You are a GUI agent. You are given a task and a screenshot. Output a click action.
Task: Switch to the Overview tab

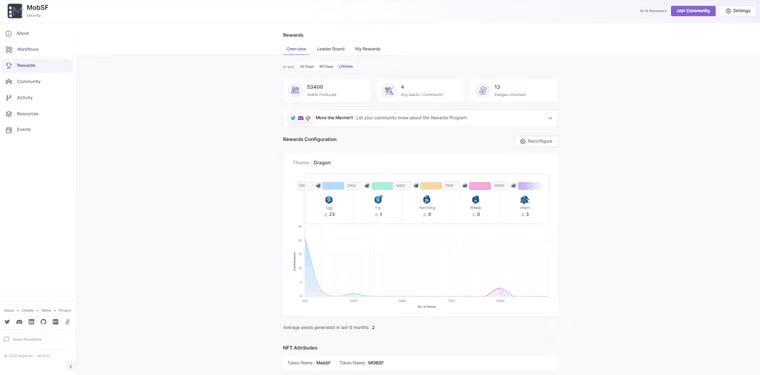click(x=296, y=49)
